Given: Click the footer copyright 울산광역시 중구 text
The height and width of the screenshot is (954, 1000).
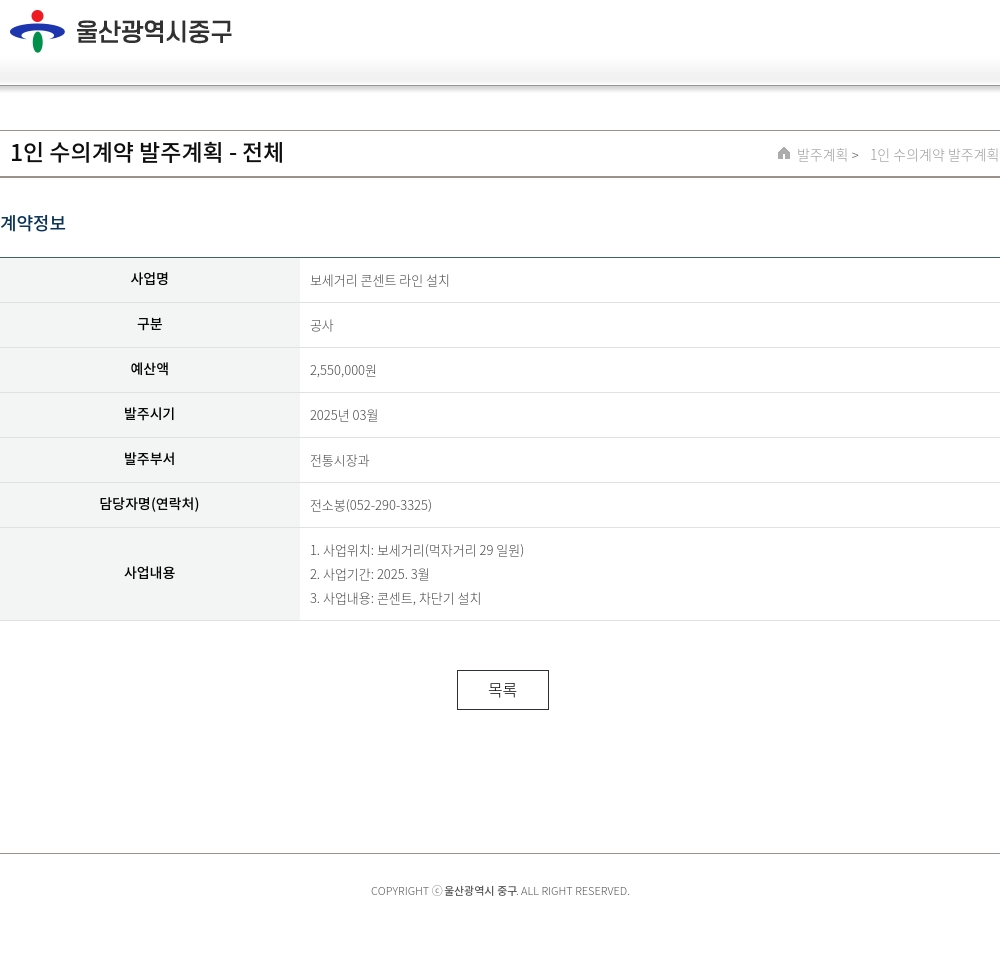Looking at the screenshot, I should (x=480, y=891).
